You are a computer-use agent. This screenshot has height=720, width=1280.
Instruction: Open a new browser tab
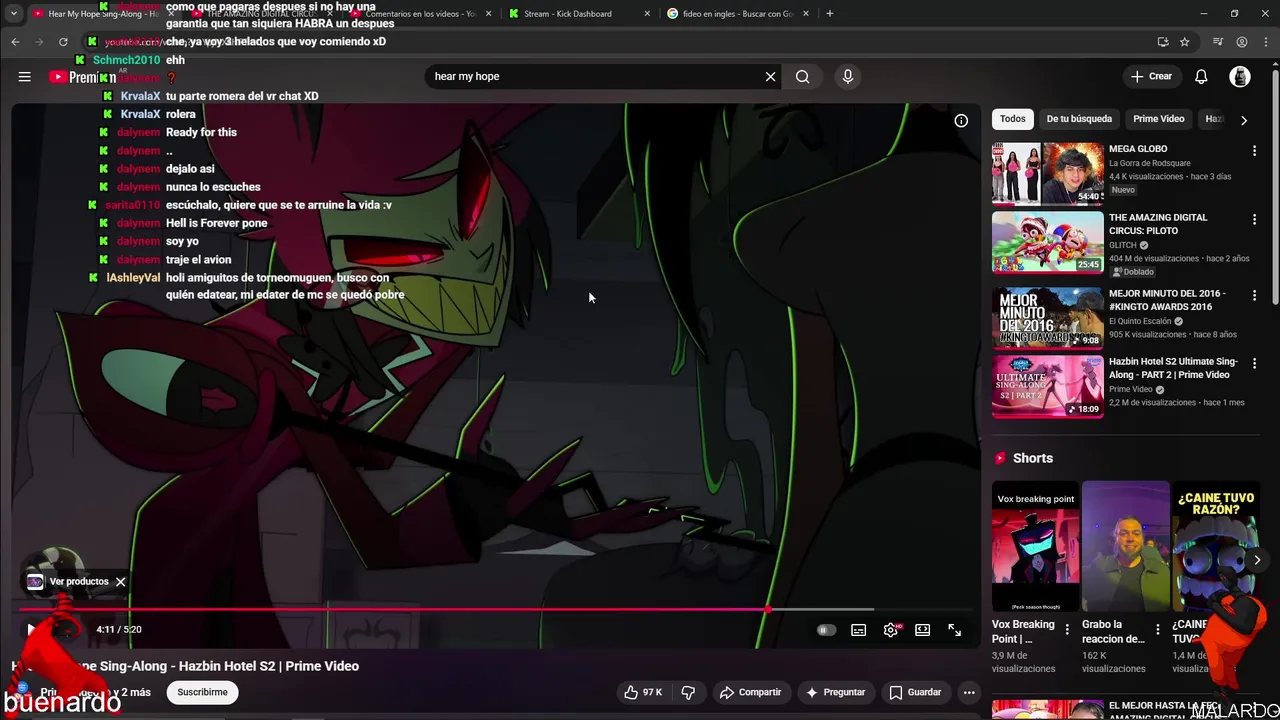(x=829, y=14)
